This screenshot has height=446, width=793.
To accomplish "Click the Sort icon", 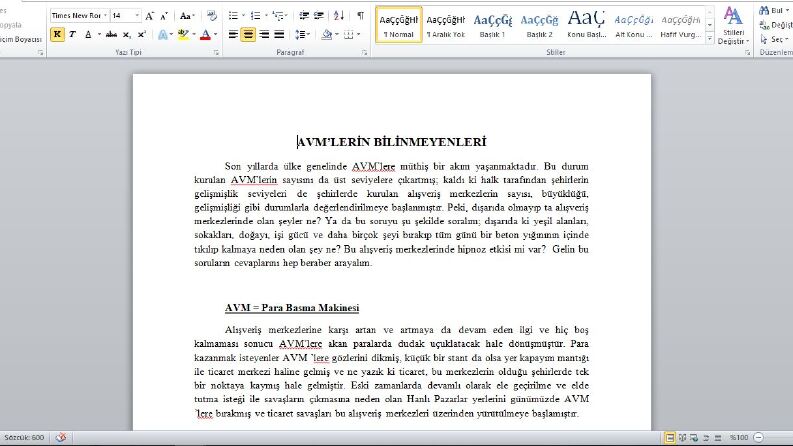I will [x=339, y=16].
